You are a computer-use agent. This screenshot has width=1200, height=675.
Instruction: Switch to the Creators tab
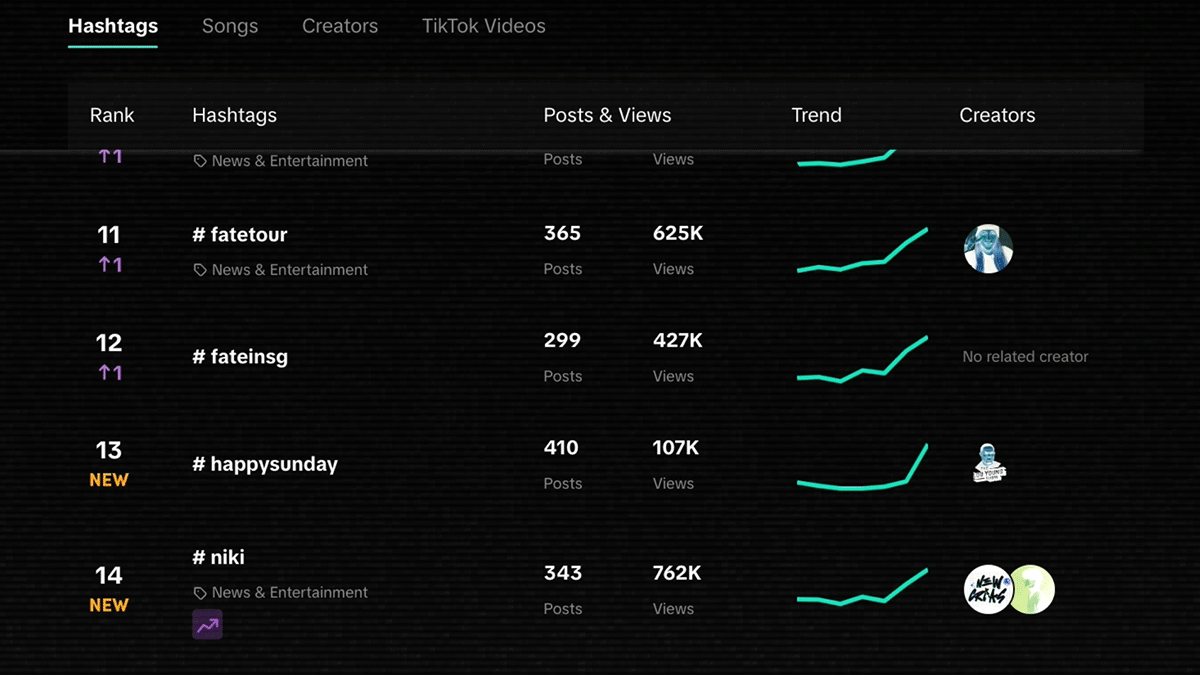pos(340,26)
